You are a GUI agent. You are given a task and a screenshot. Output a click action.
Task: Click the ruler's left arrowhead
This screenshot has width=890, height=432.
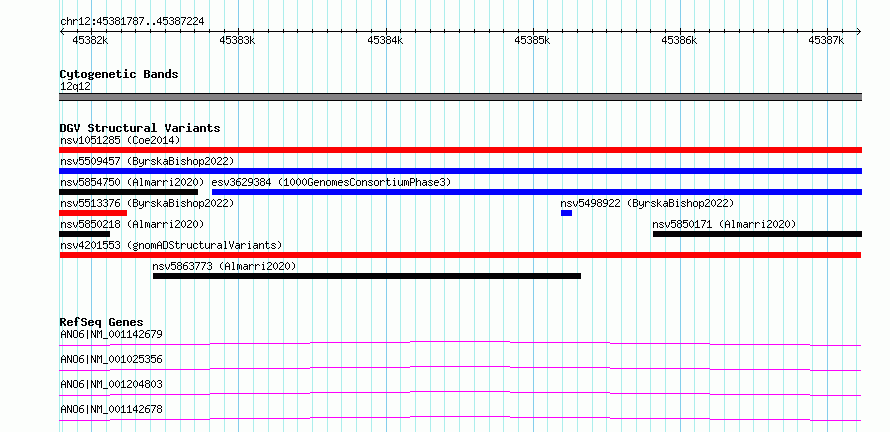(62, 31)
